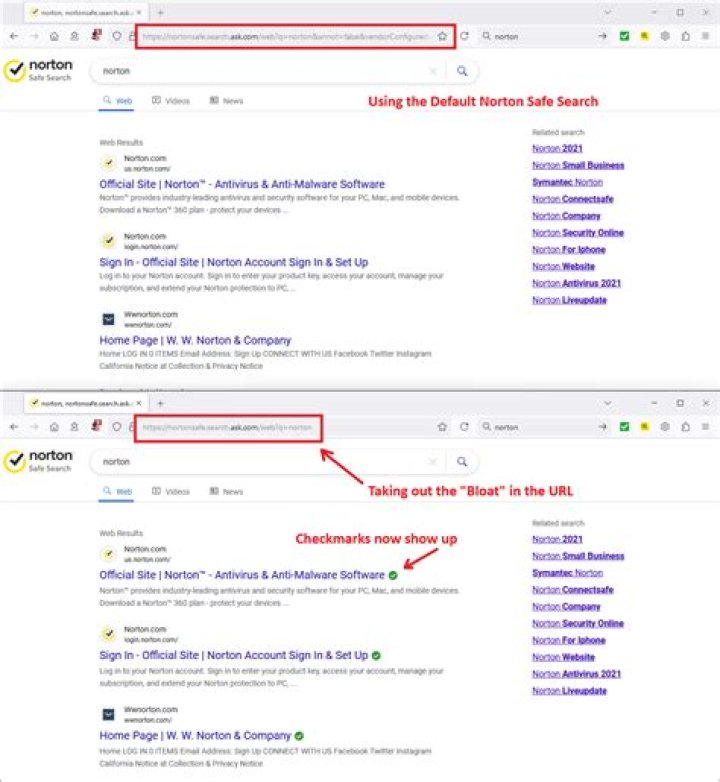Click Norton Security Online related search in top window
720x782 pixels.
tap(577, 233)
